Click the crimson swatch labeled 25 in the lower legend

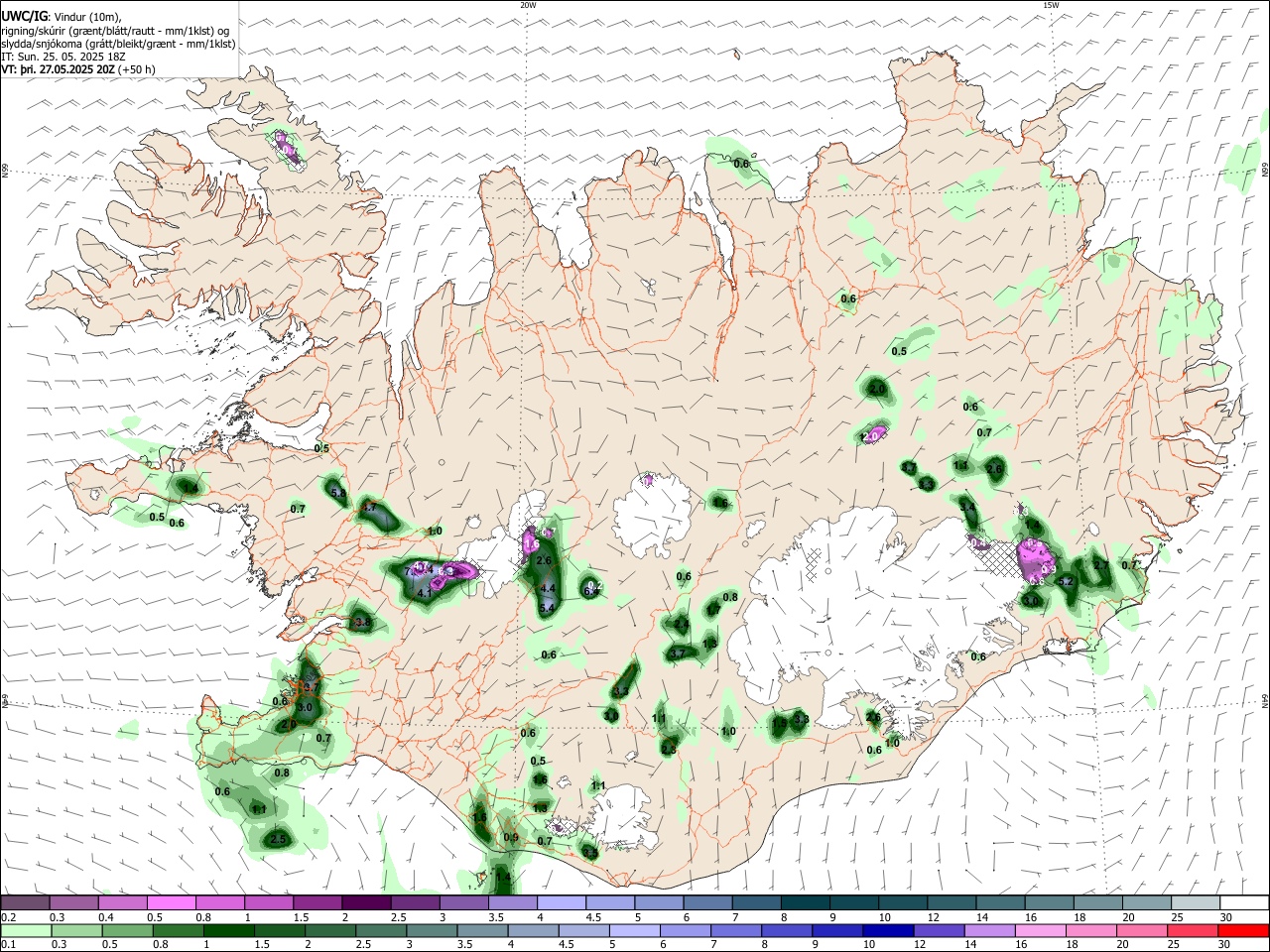1194,930
